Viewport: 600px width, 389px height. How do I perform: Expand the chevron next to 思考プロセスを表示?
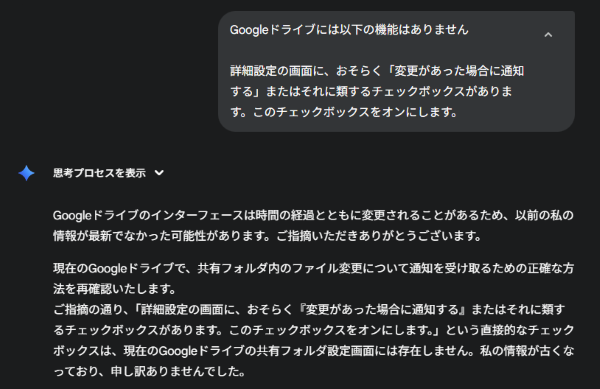pyautogui.click(x=159, y=173)
